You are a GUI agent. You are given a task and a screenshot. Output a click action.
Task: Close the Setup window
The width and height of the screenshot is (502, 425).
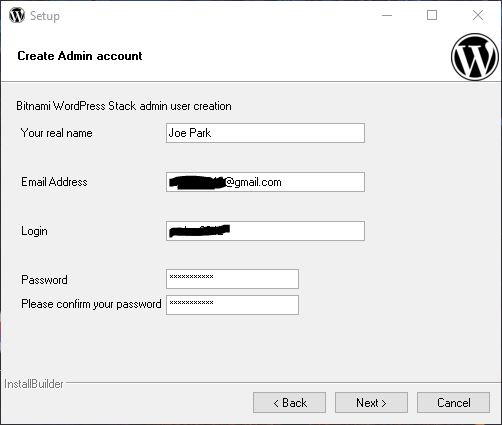tap(478, 15)
